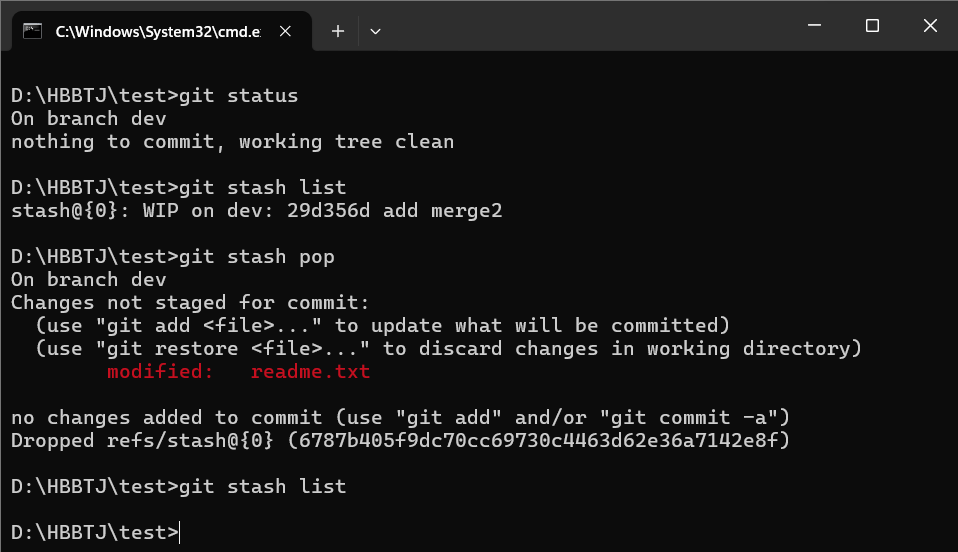Click "nothing to commit, working tree clean" line

coord(232,142)
